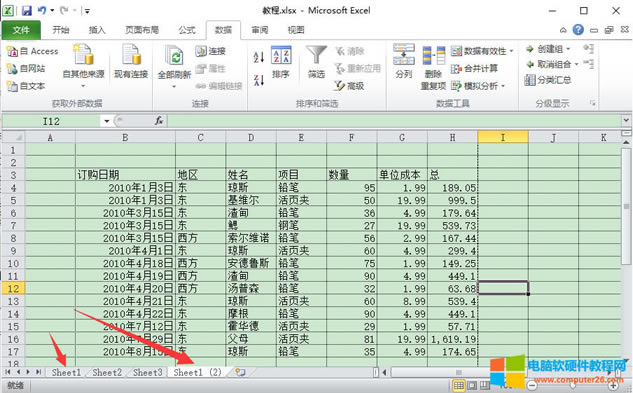Sort descending Z to A icon

tap(258, 80)
